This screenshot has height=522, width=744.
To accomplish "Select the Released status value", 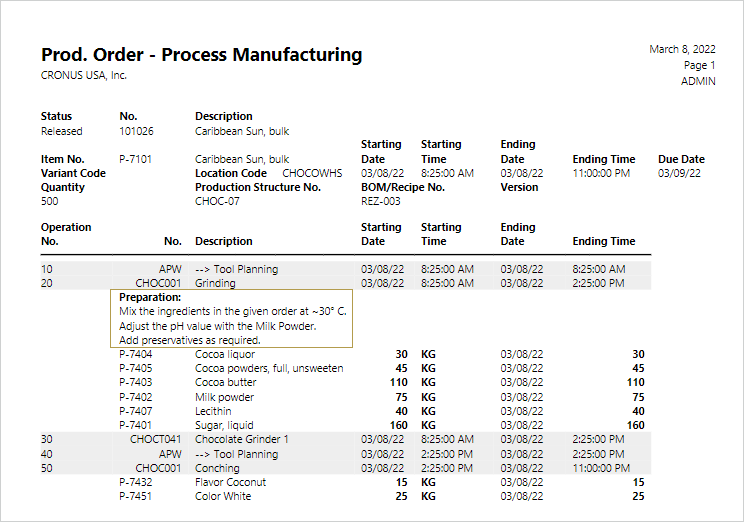I will (x=62, y=131).
